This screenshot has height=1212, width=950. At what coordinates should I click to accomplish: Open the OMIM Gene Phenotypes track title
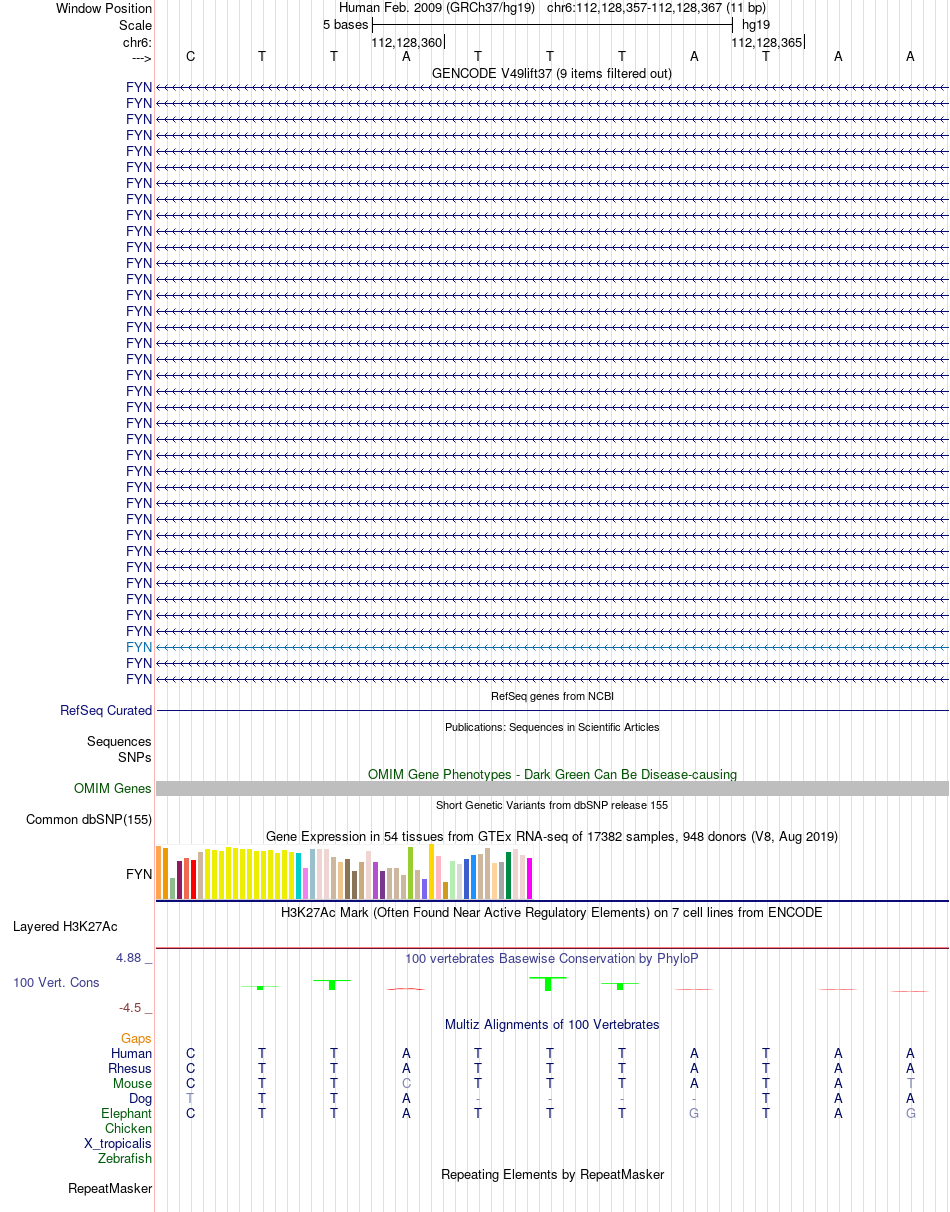point(552,774)
